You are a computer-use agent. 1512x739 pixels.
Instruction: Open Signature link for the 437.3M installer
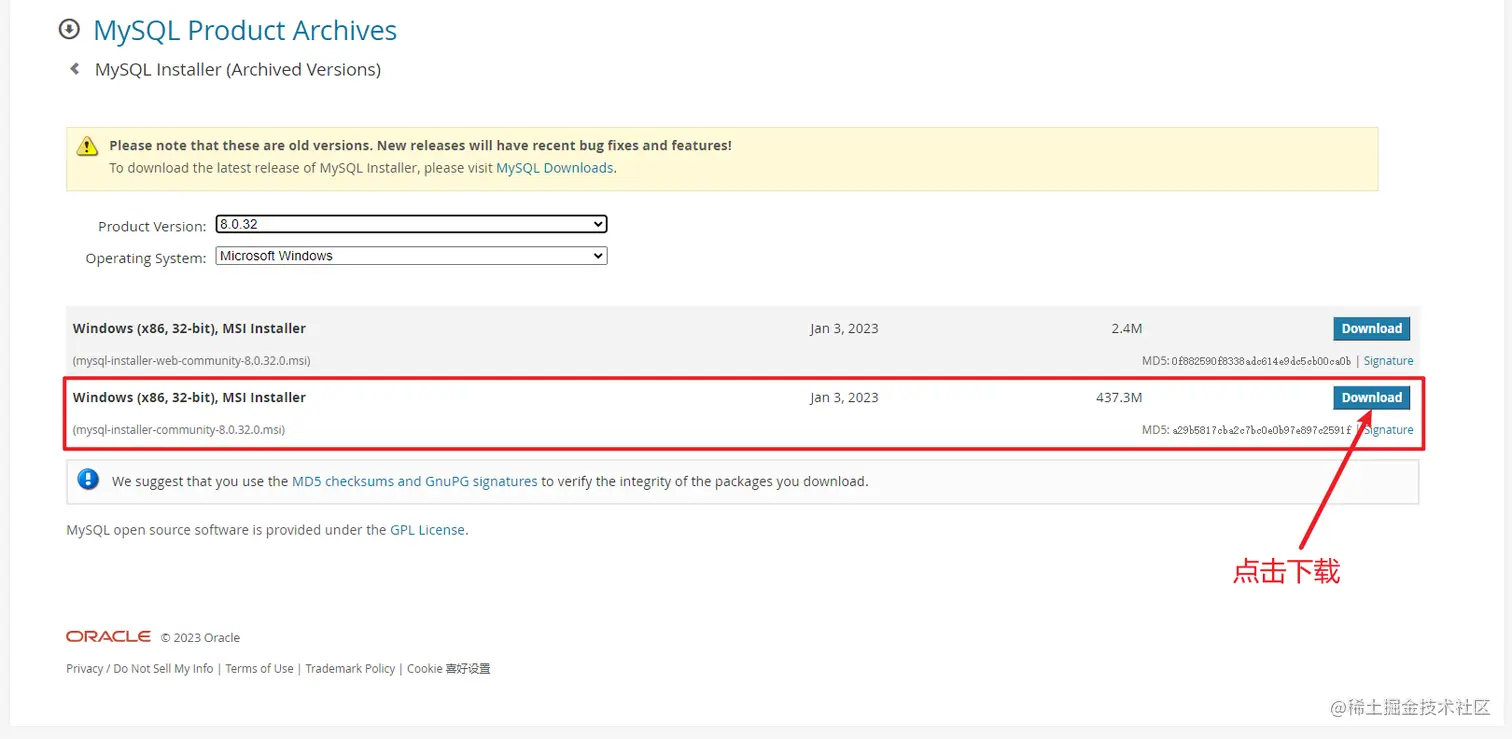(1388, 430)
